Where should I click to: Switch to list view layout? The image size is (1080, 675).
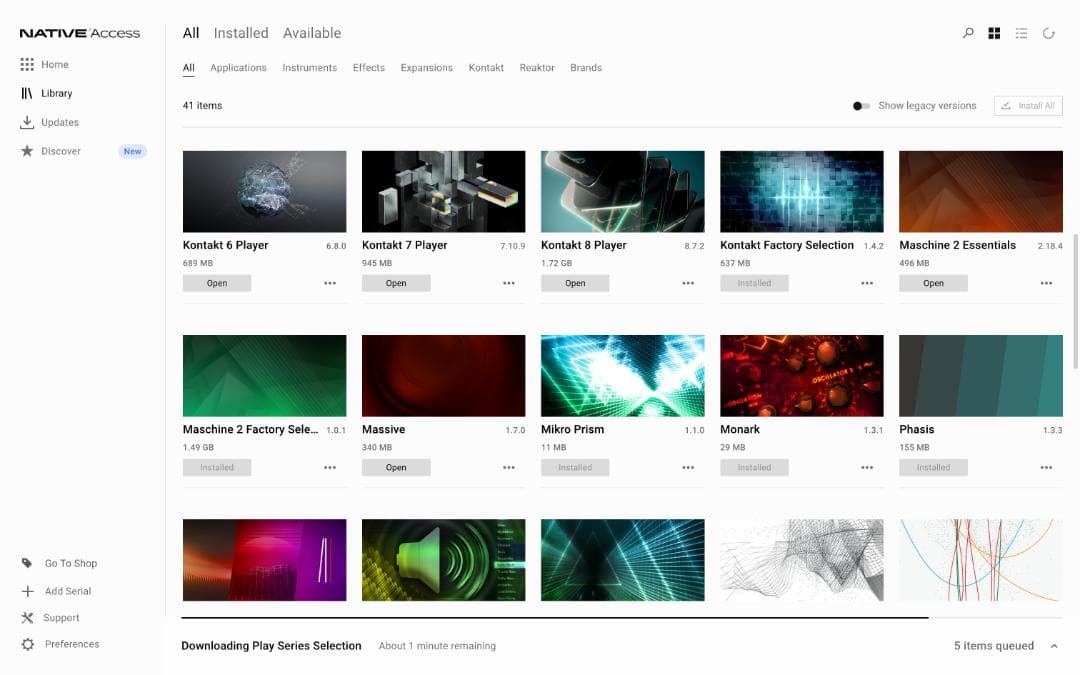point(1021,32)
